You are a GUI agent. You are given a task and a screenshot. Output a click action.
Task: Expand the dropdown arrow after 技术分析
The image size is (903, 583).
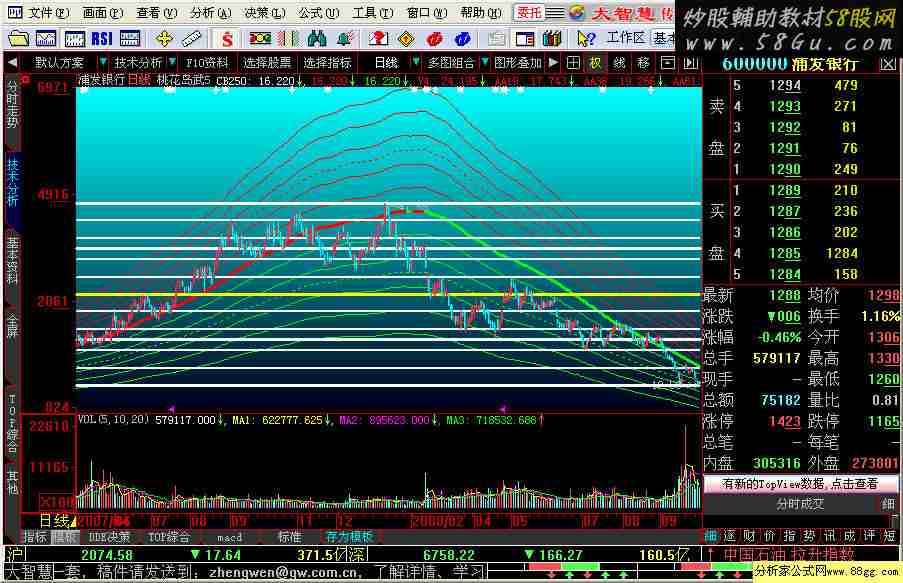(172, 62)
